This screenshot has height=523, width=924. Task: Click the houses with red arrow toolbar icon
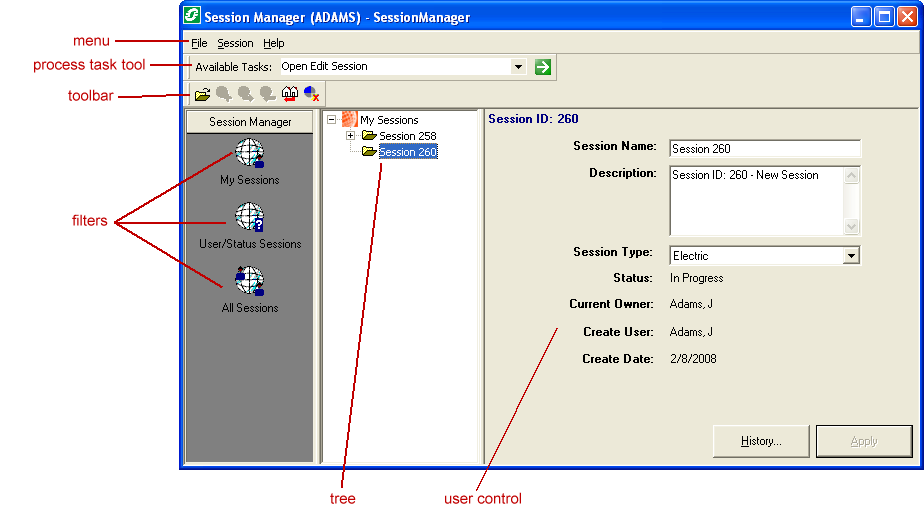(290, 94)
